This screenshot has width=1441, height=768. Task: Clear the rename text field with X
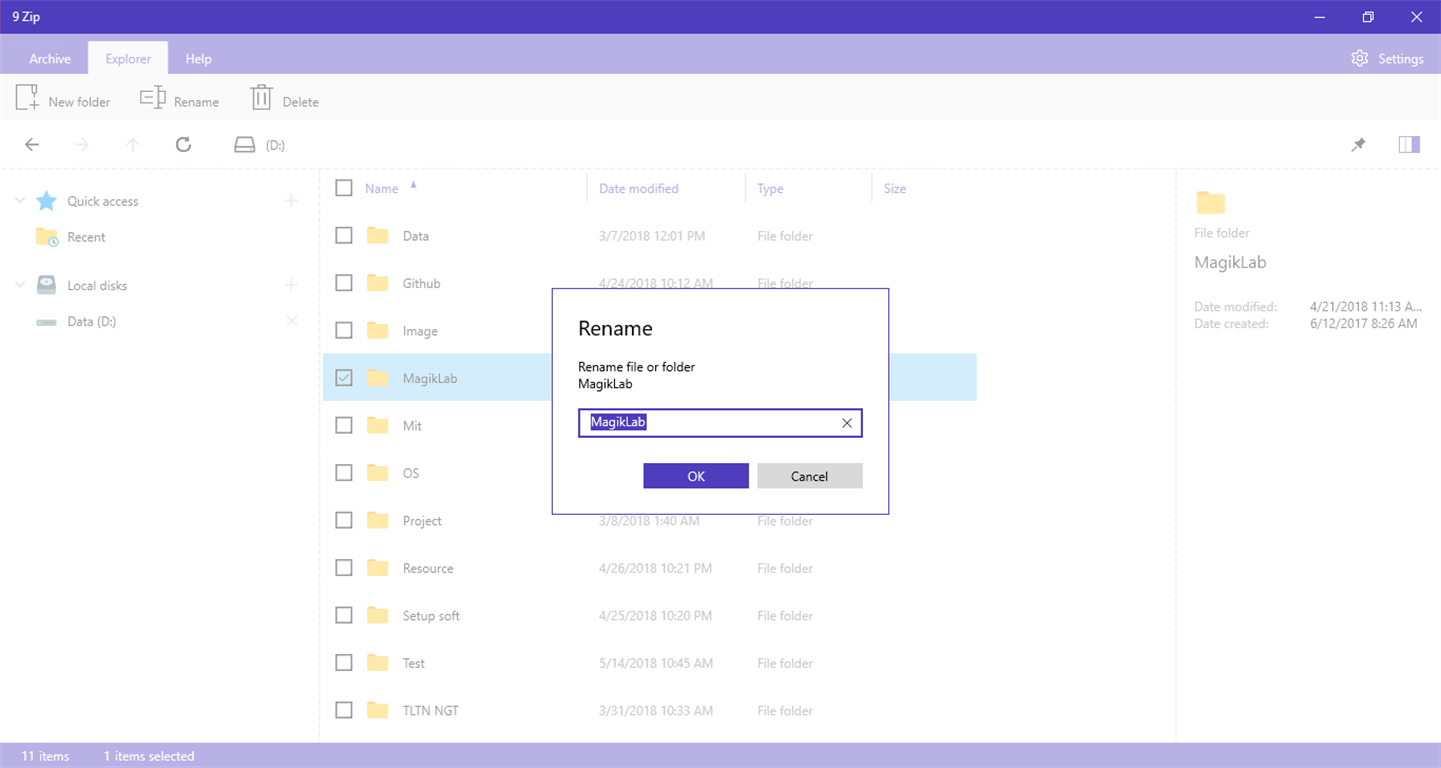pyautogui.click(x=847, y=423)
